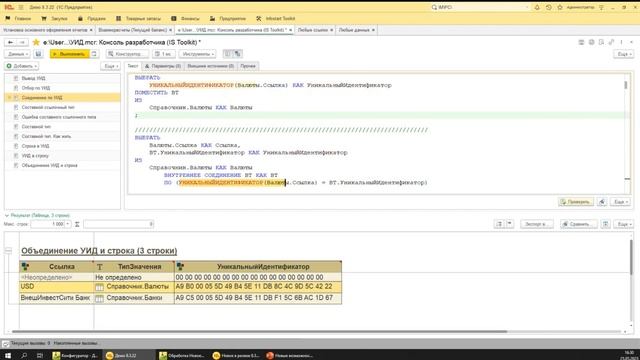Switch to Обработка Новое taskbar item
Viewport: 640px width, 360px height.
click(182, 356)
